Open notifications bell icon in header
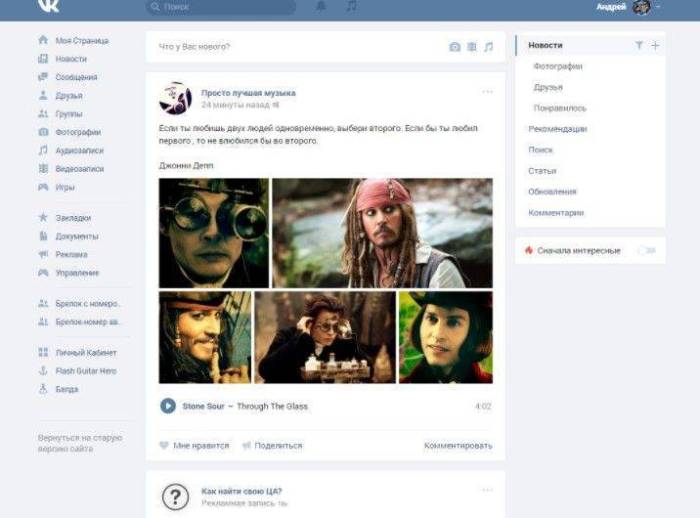Image resolution: width=700 pixels, height=518 pixels. (321, 7)
